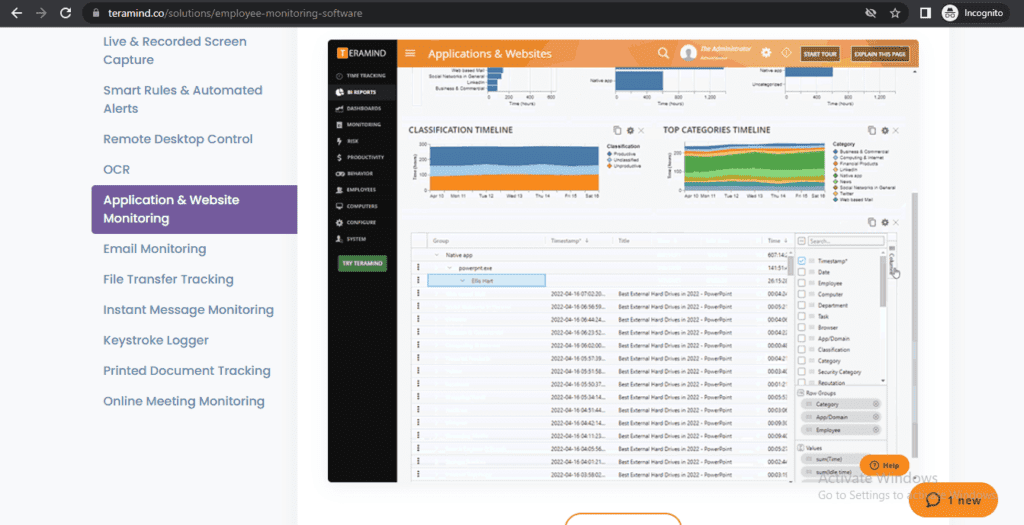This screenshot has height=525, width=1024.
Task: Collapse the Ellis Hart group row
Action: tap(462, 280)
